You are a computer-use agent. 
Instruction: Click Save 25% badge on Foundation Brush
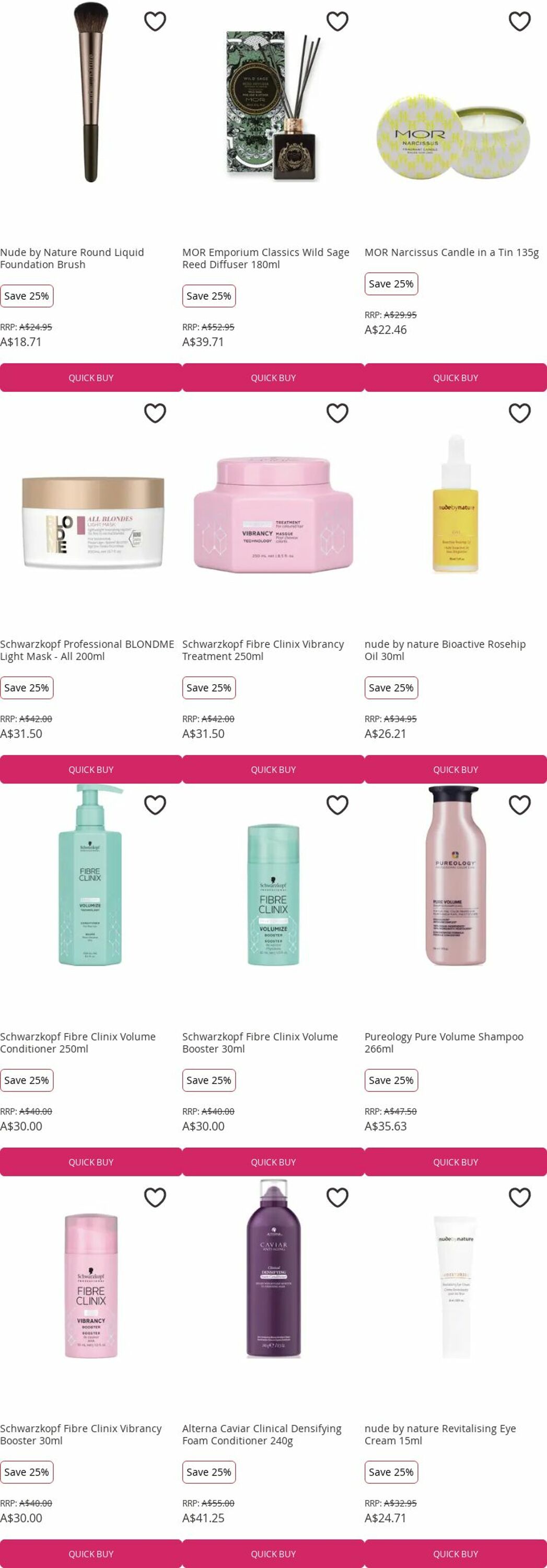[x=27, y=296]
